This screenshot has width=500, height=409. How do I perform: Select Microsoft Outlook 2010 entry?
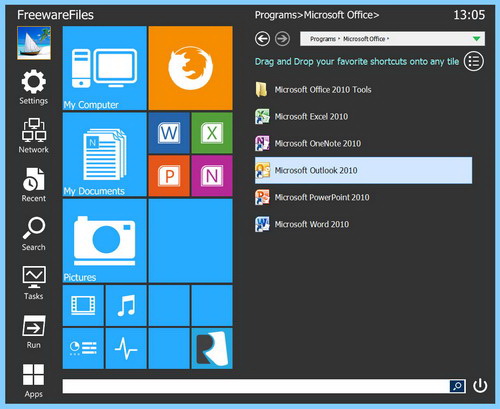pos(363,170)
